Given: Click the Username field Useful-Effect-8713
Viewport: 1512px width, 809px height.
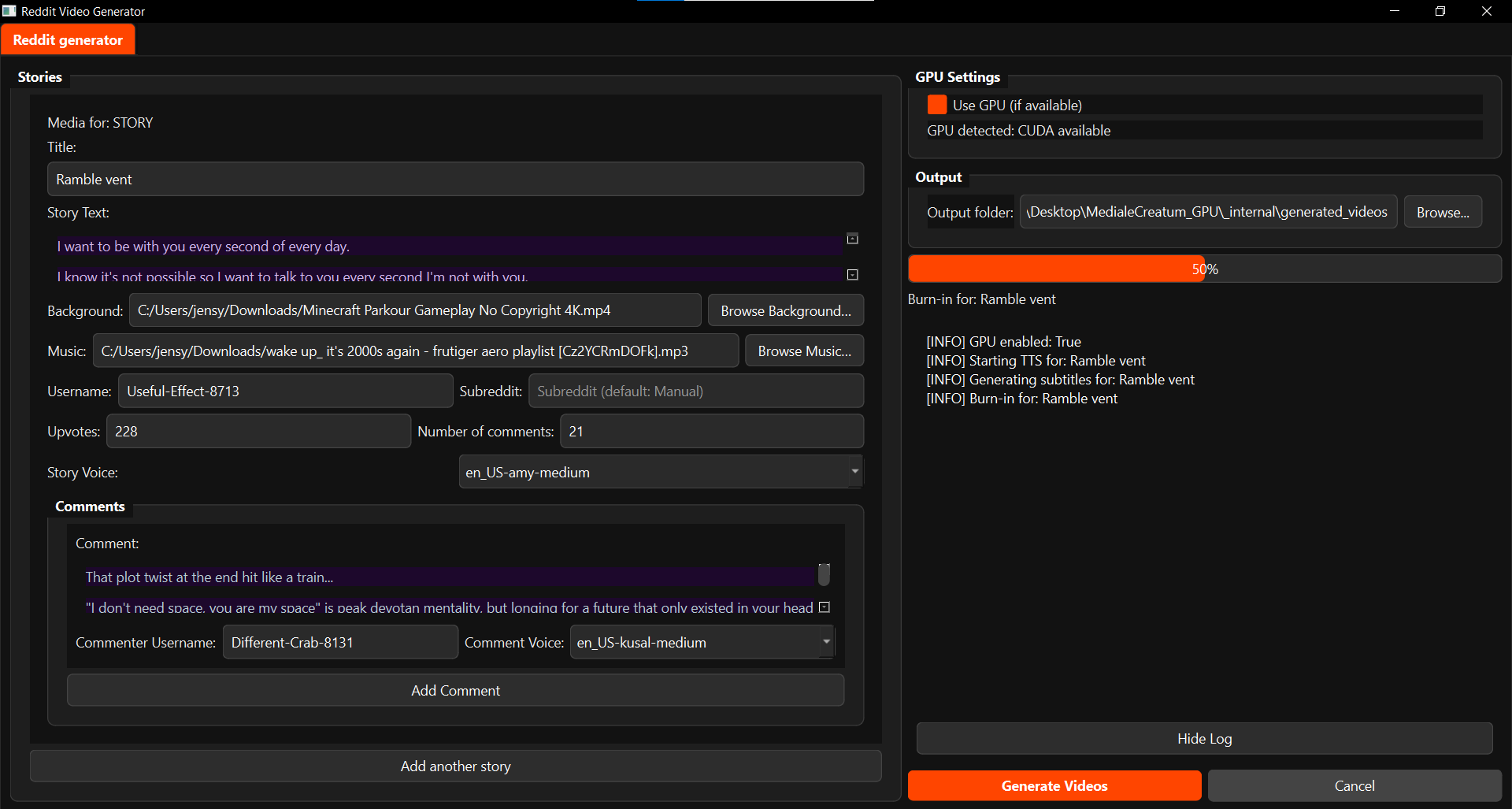Looking at the screenshot, I should point(285,391).
